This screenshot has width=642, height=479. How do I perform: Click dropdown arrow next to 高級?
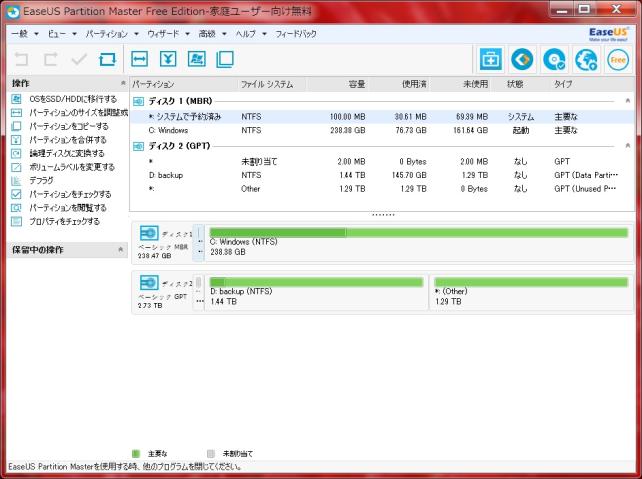[x=224, y=34]
